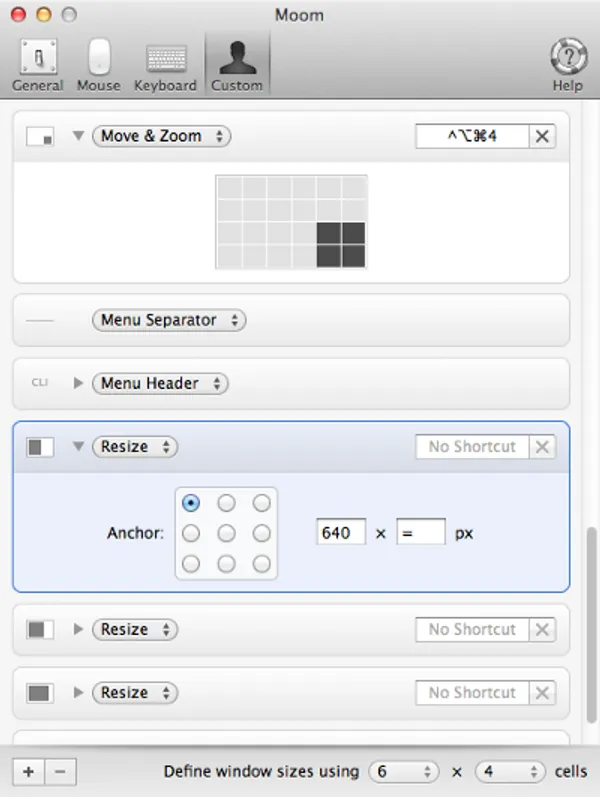Select the bottom-left anchor radio button
Image resolution: width=600 pixels, height=797 pixels.
tap(191, 564)
